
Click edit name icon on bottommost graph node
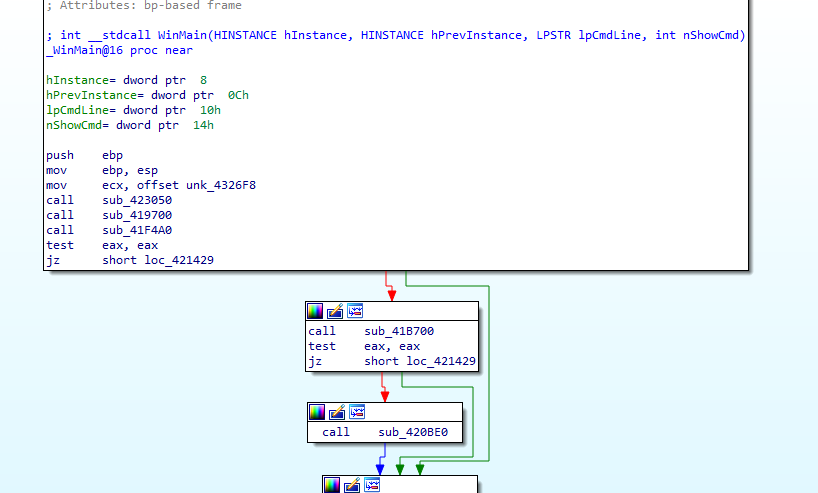coord(352,485)
